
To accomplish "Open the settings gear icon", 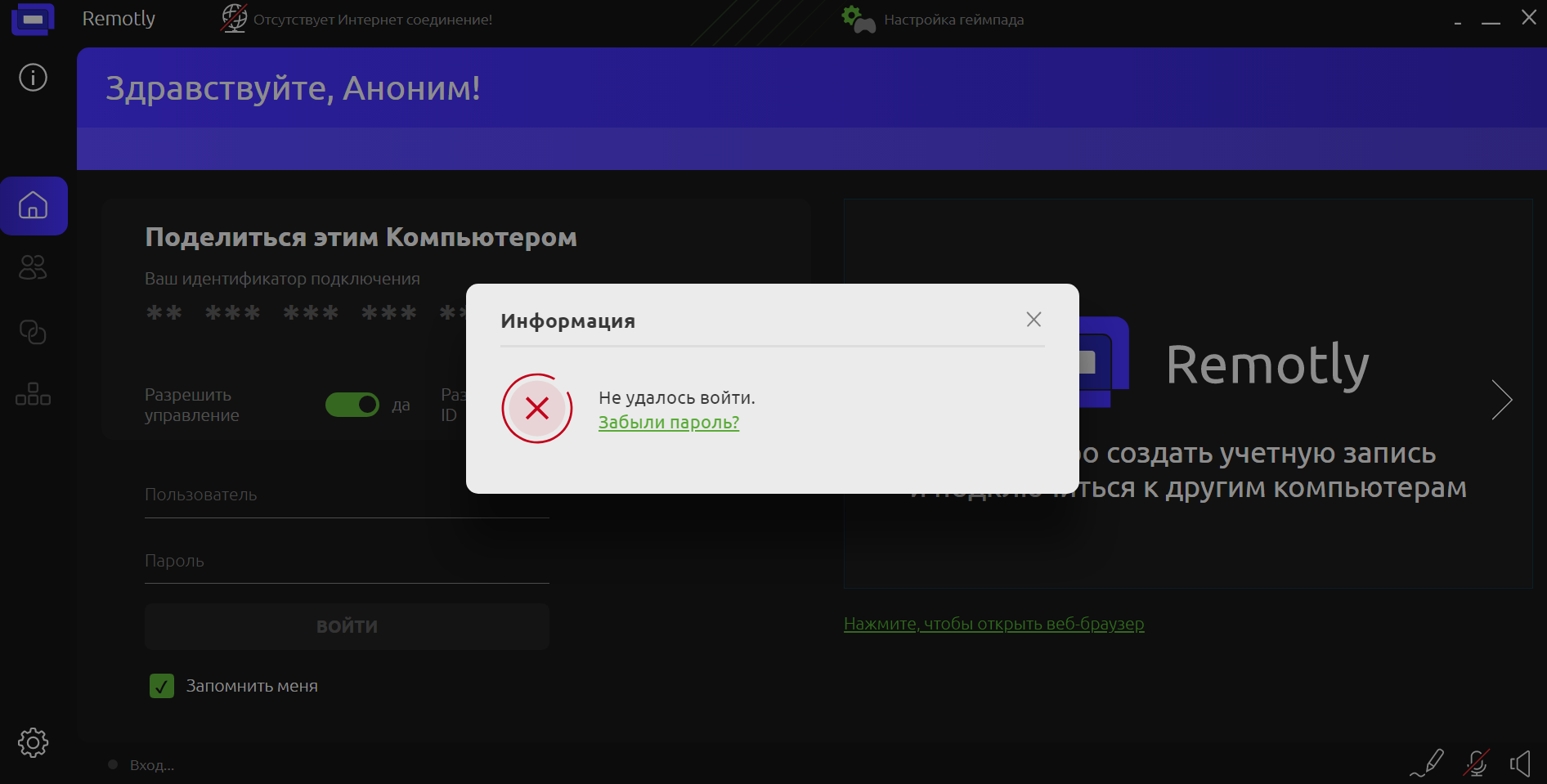I will (x=33, y=742).
